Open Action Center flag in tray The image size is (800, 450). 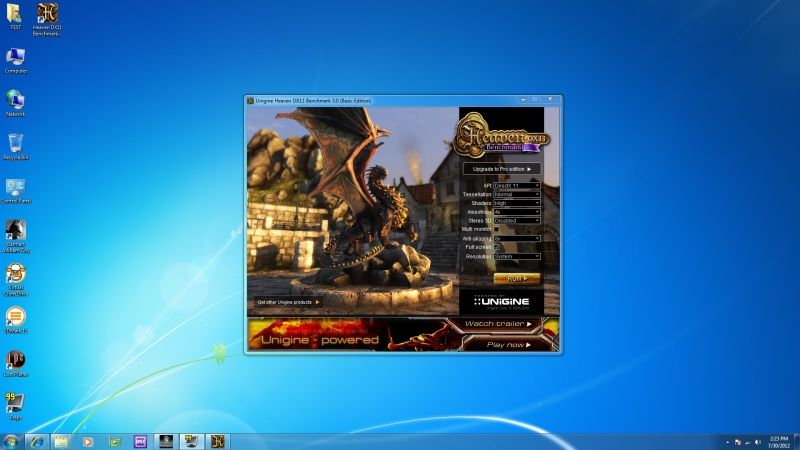738,442
